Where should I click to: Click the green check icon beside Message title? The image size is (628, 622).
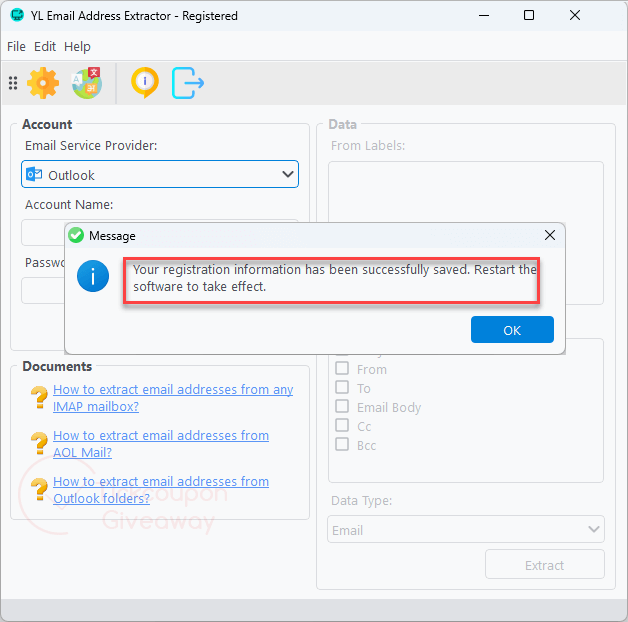point(76,235)
